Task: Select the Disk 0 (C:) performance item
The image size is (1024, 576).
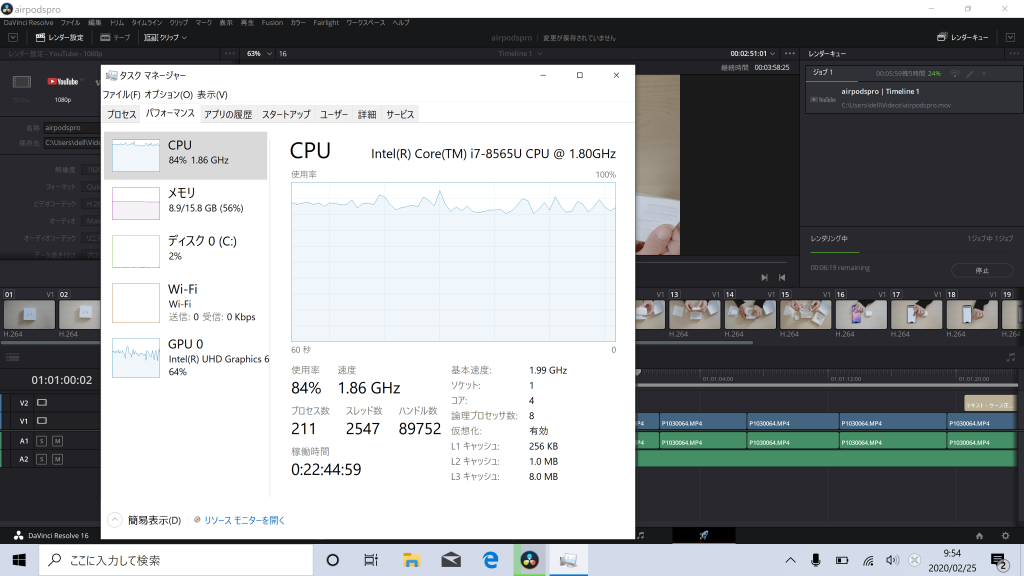Action: tap(185, 251)
